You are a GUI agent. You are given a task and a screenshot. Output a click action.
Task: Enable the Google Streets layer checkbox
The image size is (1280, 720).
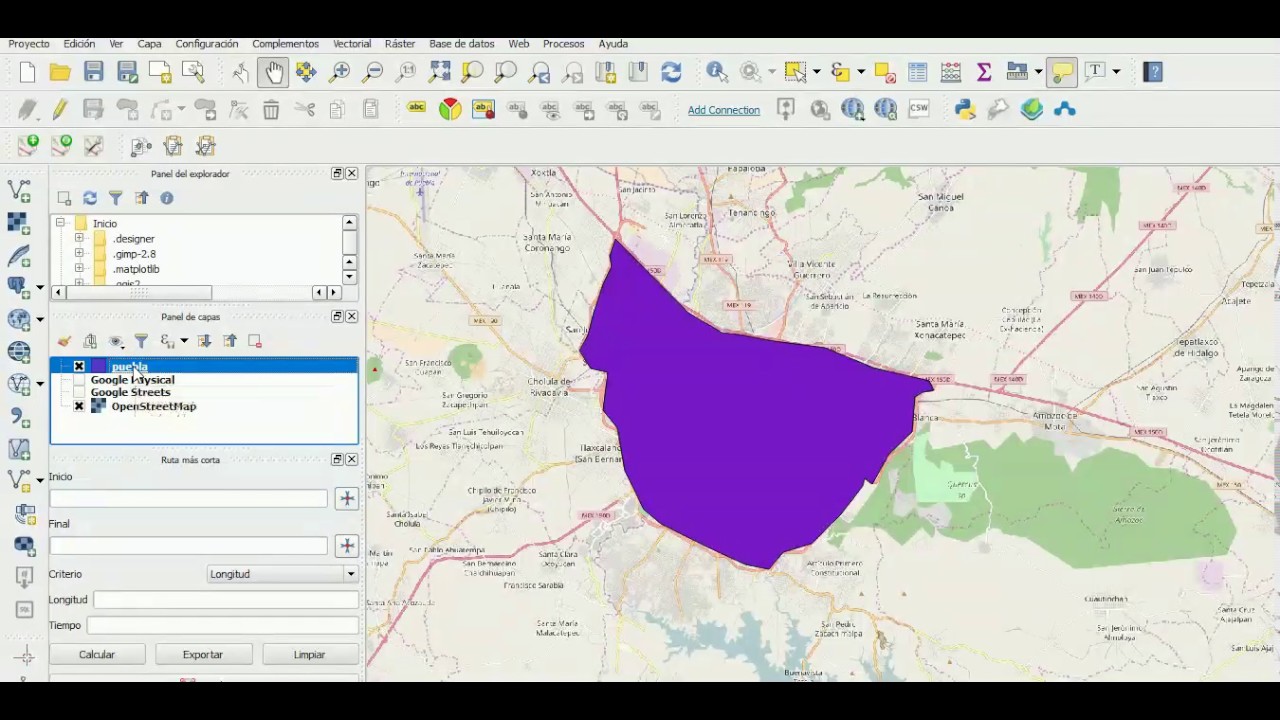point(79,393)
